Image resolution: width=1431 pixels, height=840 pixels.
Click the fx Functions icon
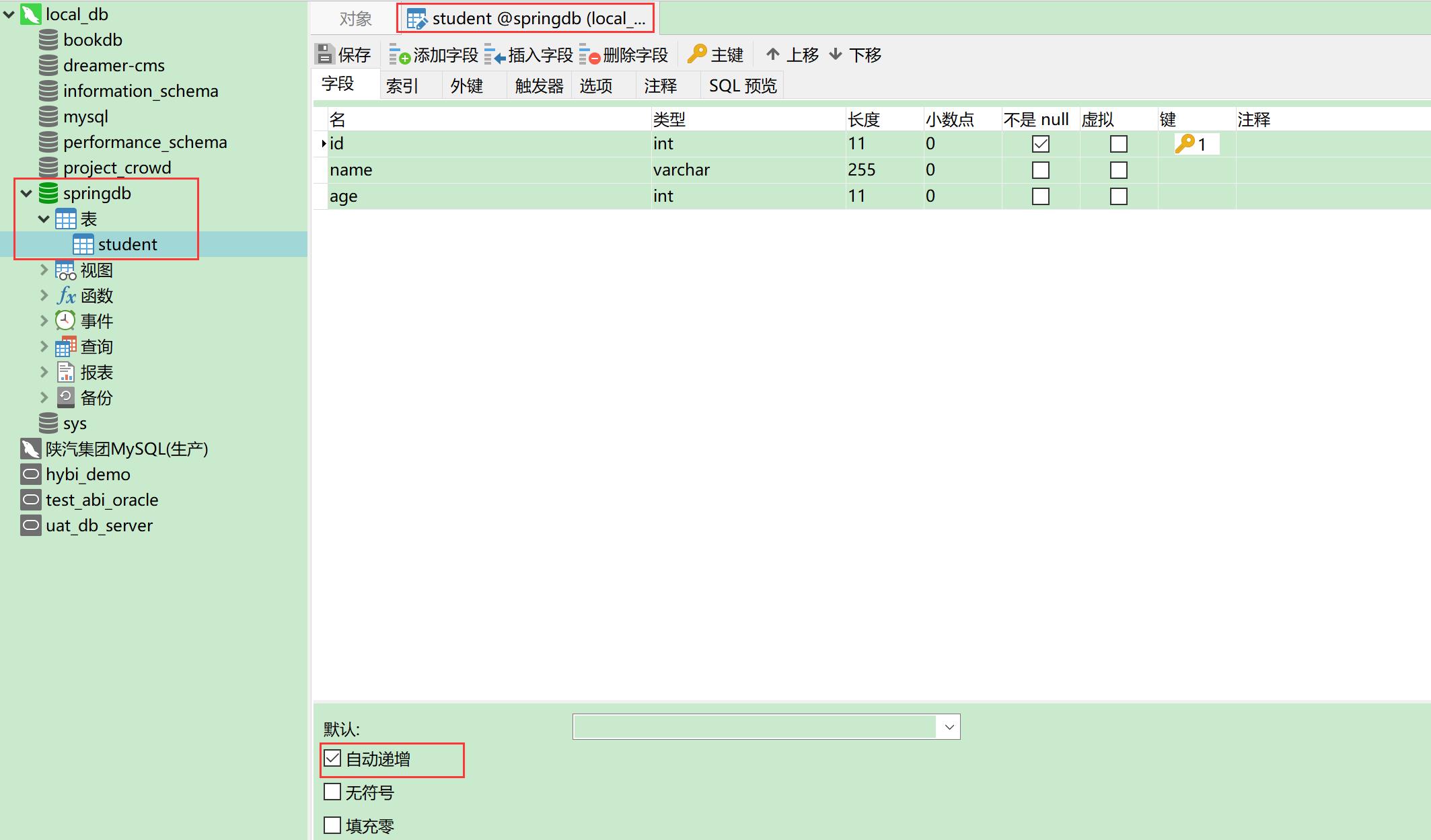coord(66,295)
